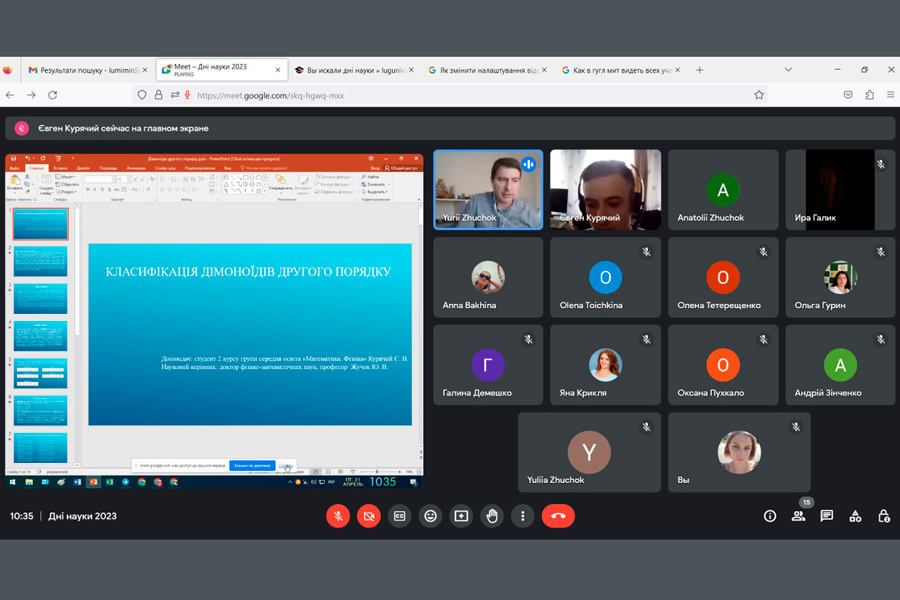Open the emoji reactions button

[x=430, y=516]
